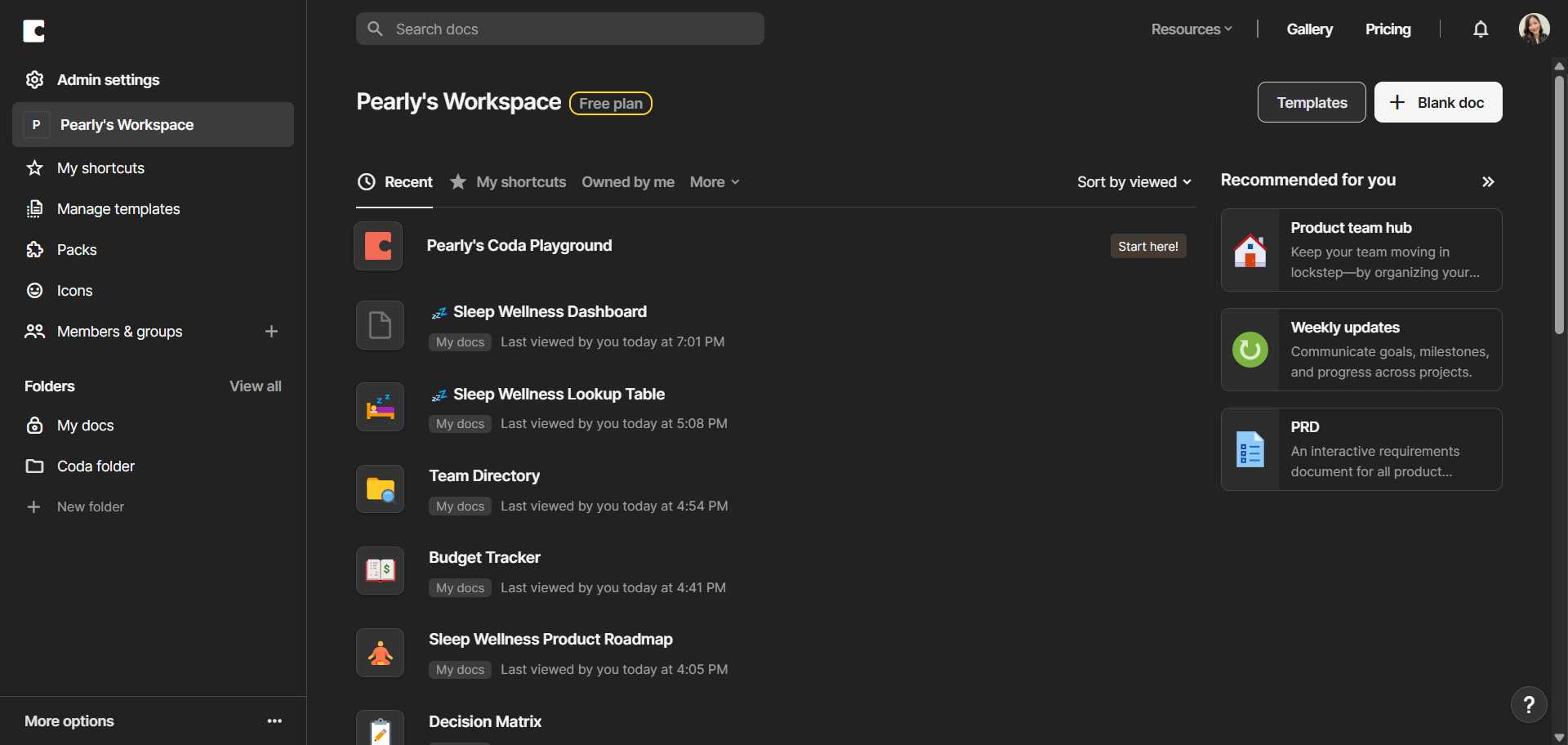1568x745 pixels.
Task: Open Manage templates in sidebar
Action: pyautogui.click(x=118, y=208)
